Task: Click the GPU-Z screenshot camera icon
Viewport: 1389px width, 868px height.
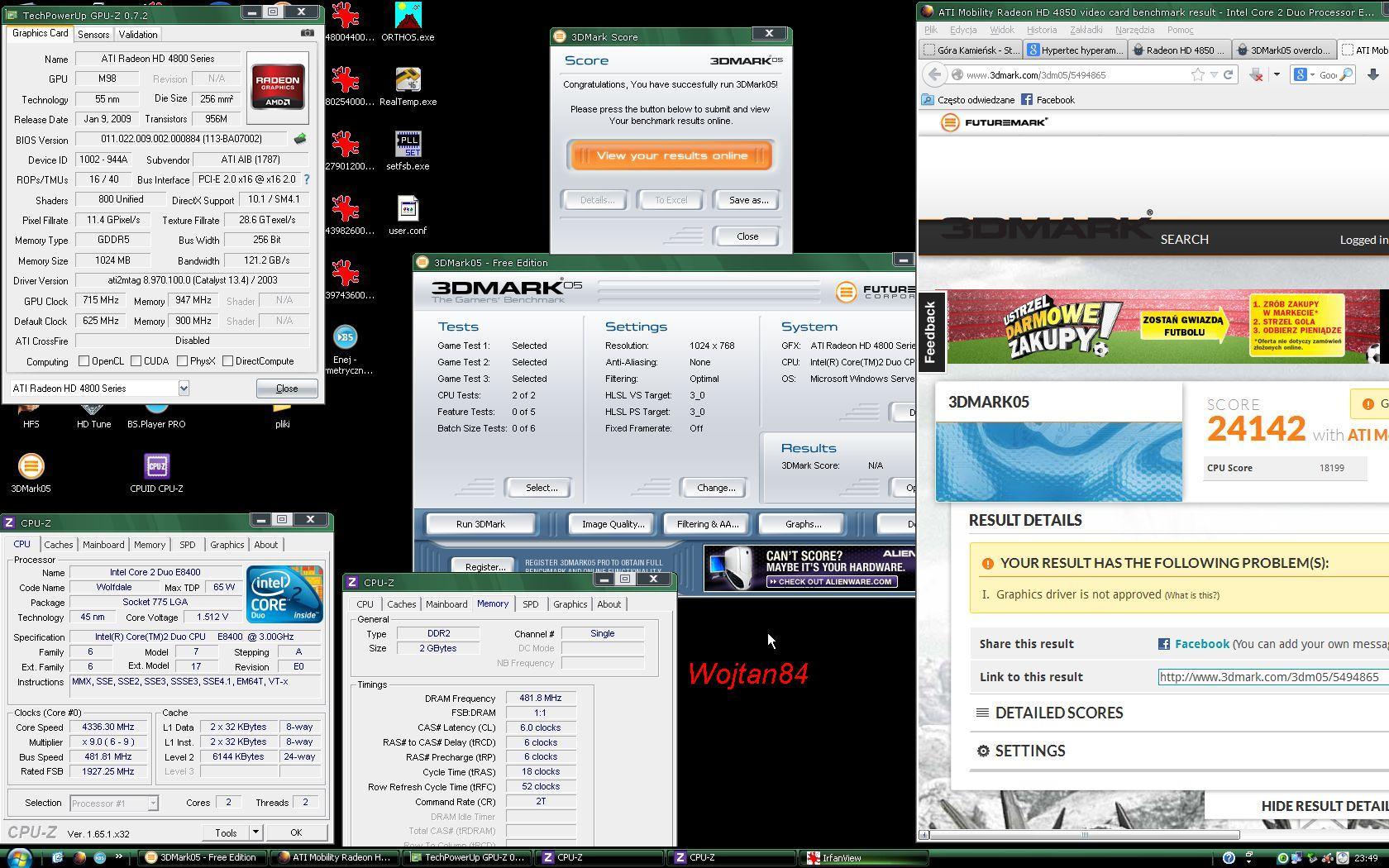Action: click(307, 33)
